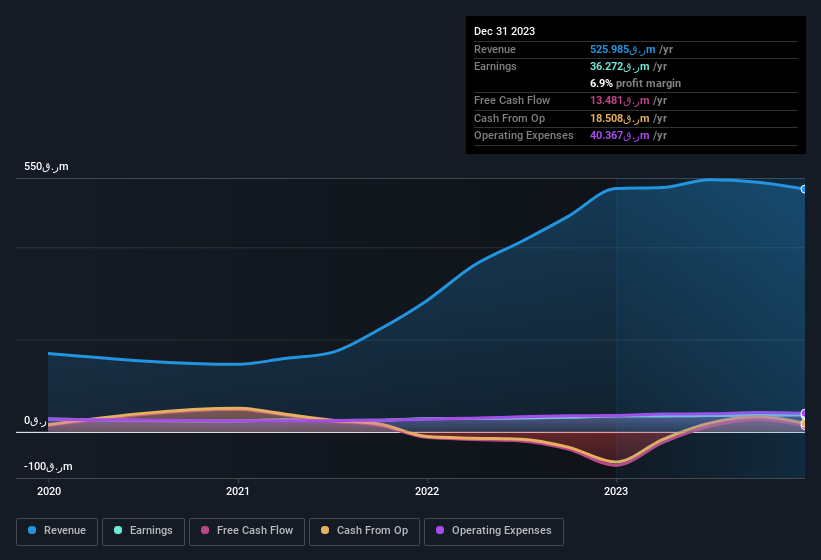Click the Free Cash Flow label in tooltip

pos(512,100)
